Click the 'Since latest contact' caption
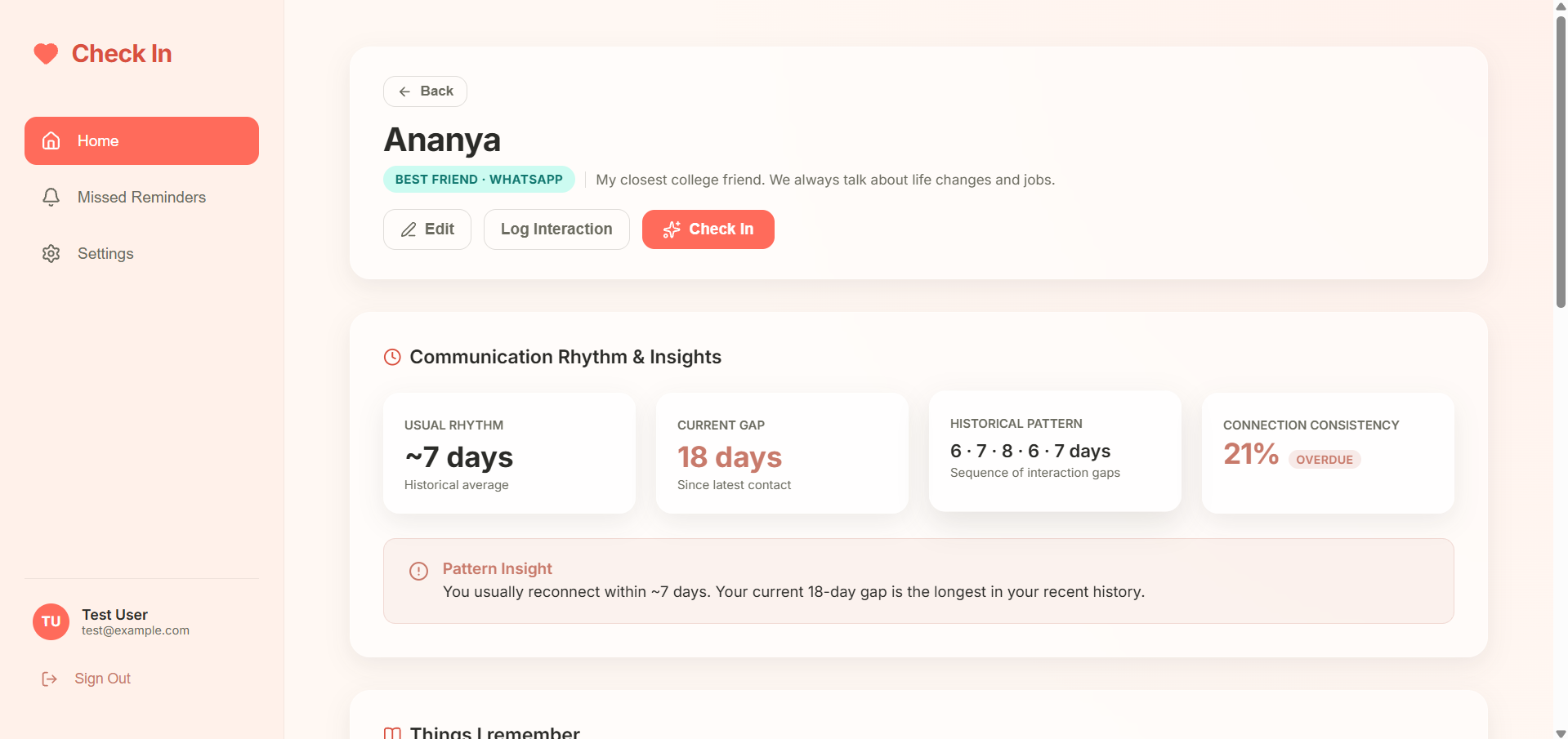 pyautogui.click(x=734, y=485)
